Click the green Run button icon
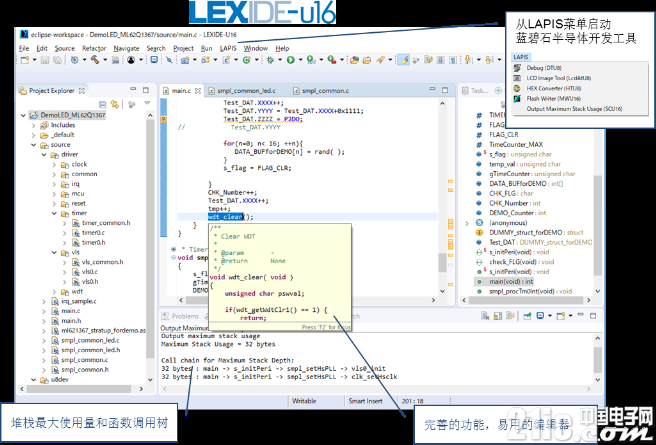This screenshot has width=656, height=445. [290, 60]
